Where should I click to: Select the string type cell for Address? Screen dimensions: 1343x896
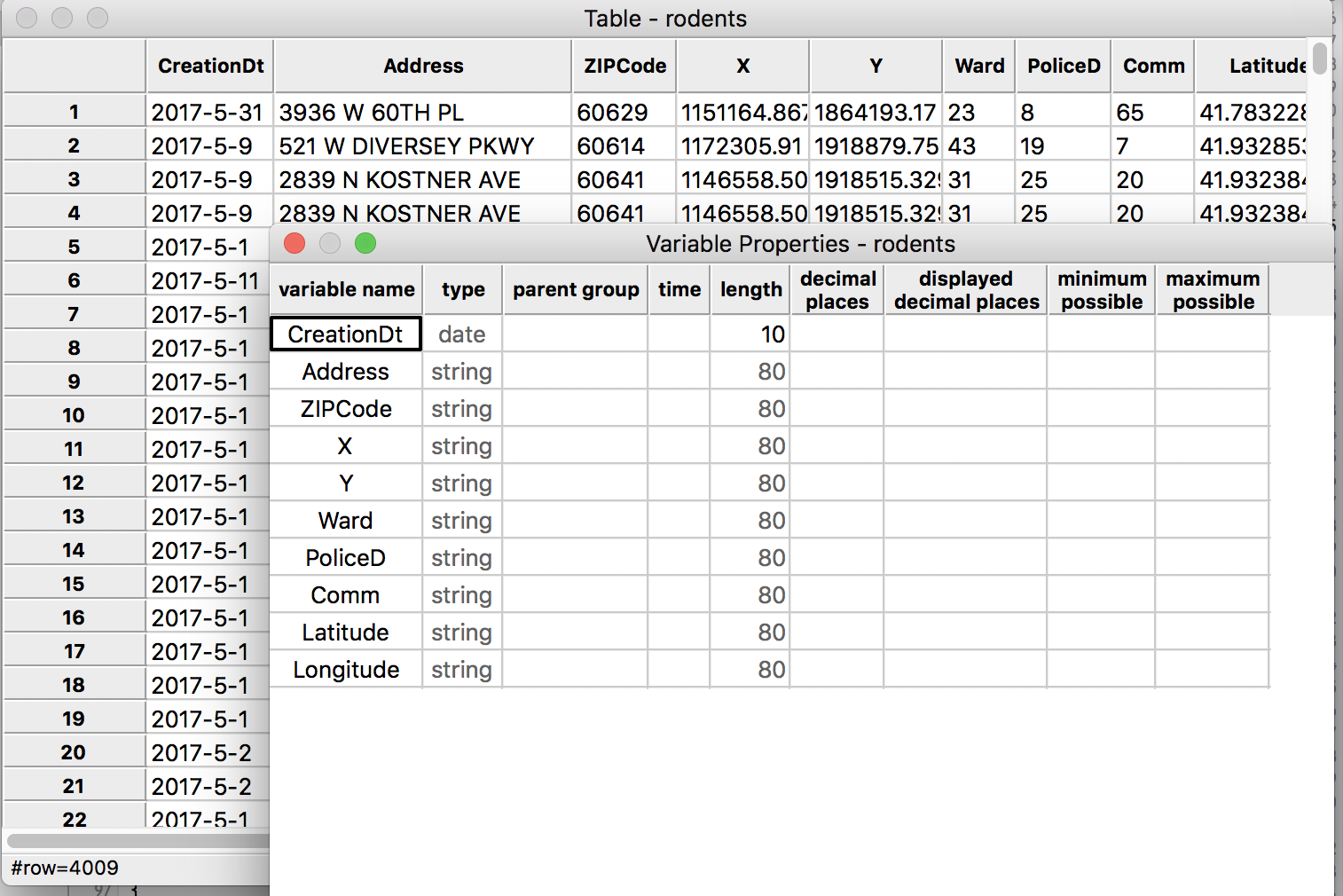pyautogui.click(x=461, y=371)
